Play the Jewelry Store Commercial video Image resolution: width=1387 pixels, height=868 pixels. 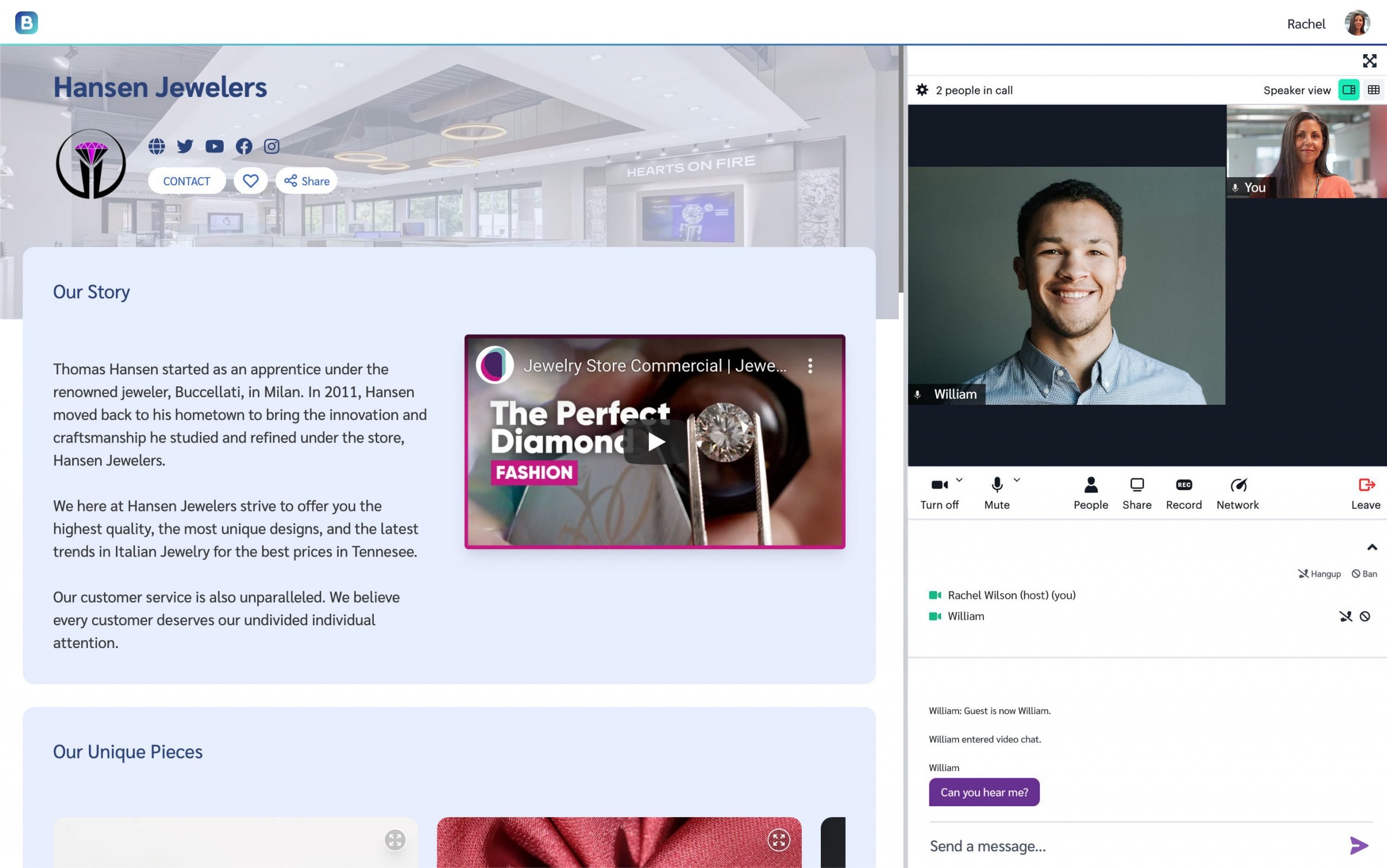click(656, 442)
